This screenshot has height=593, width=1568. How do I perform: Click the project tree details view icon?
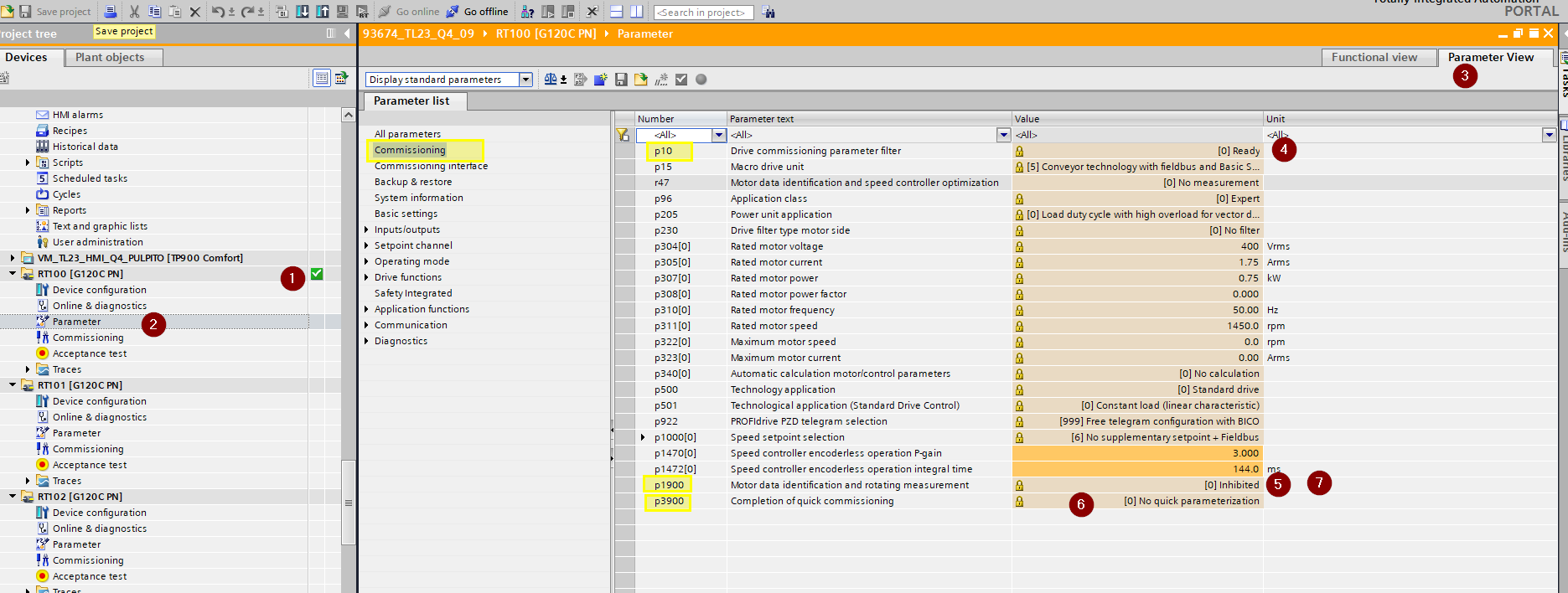click(322, 78)
